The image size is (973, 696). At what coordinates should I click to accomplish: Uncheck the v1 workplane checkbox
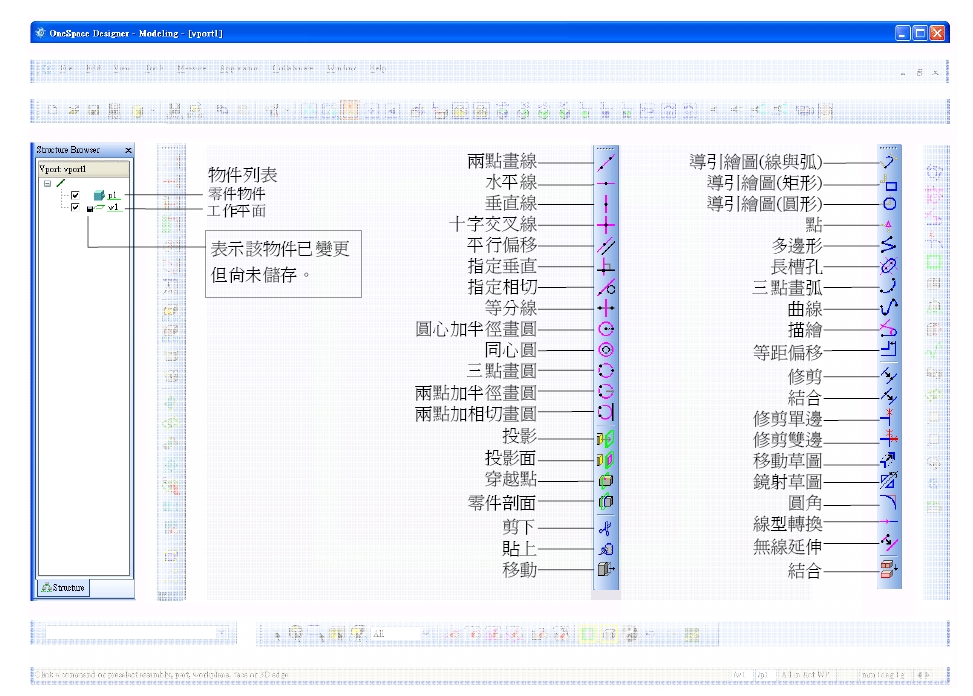(75, 207)
